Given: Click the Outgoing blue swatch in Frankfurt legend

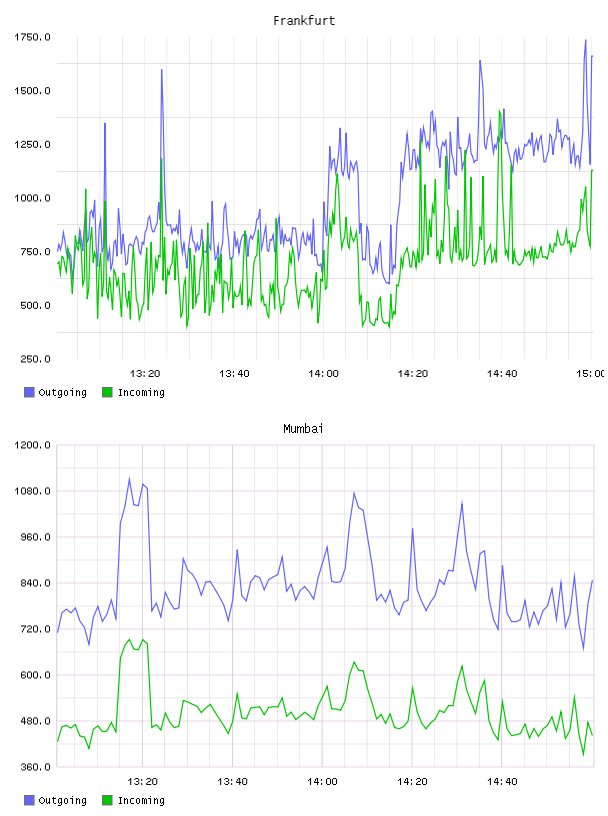Looking at the screenshot, I should [29, 392].
